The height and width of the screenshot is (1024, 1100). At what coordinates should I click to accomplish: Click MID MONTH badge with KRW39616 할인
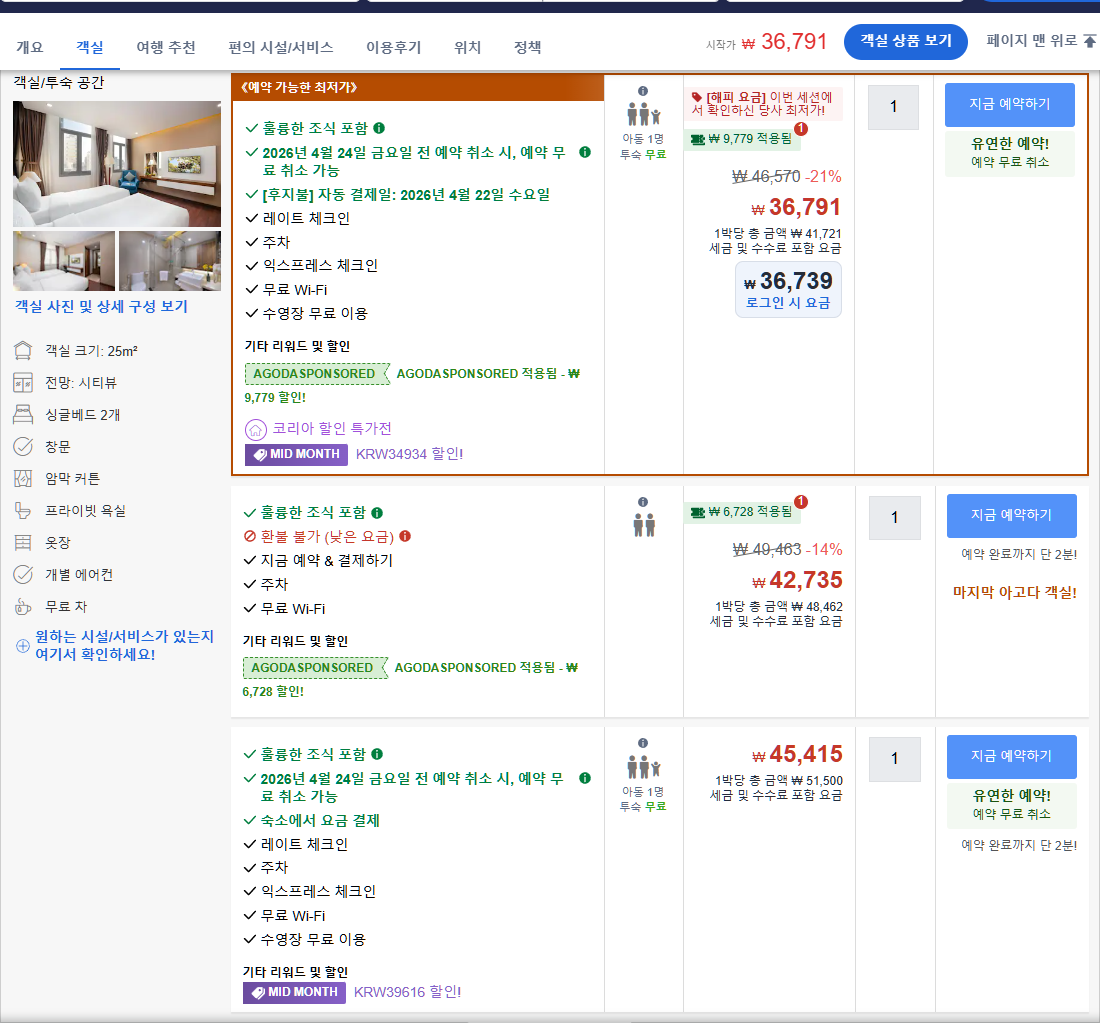[295, 992]
